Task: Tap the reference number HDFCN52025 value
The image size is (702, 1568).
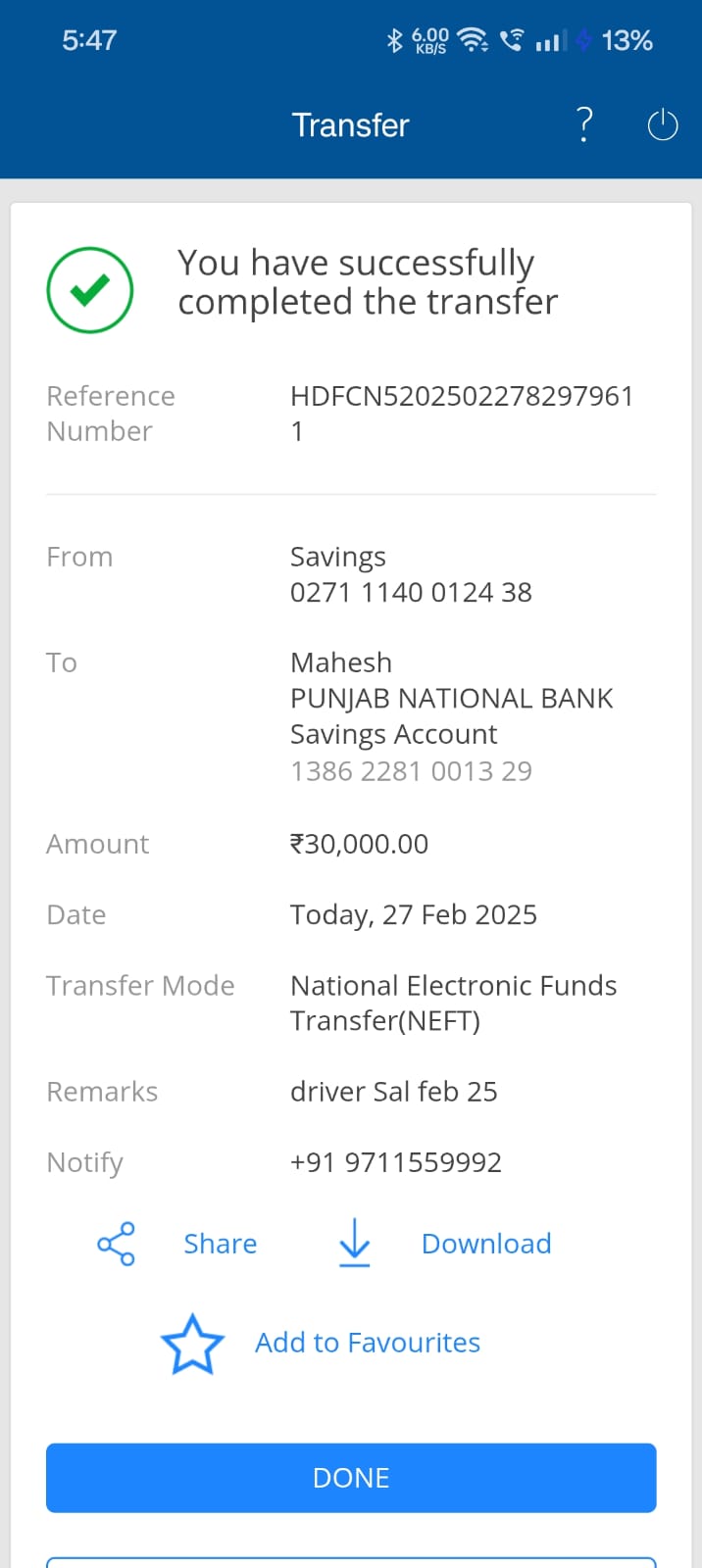Action: tap(462, 397)
